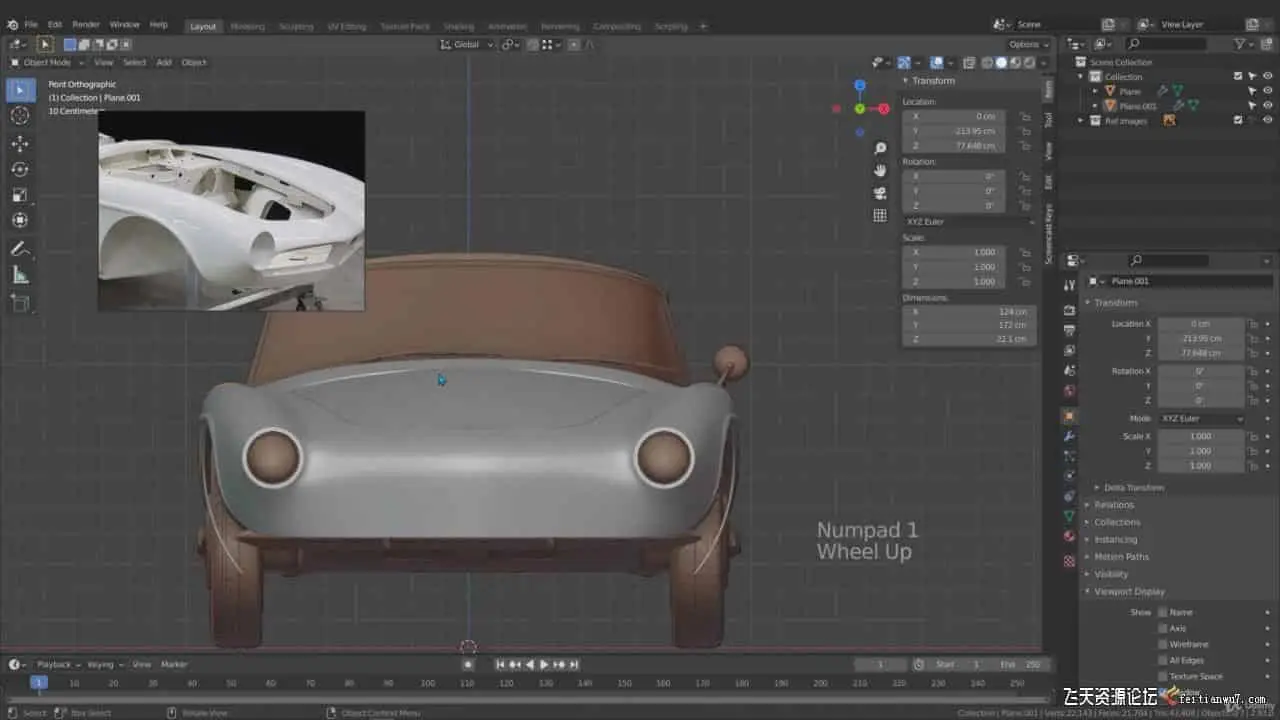Open the Global transform orientation dropdown
The height and width of the screenshot is (720, 1280).
pos(467,44)
